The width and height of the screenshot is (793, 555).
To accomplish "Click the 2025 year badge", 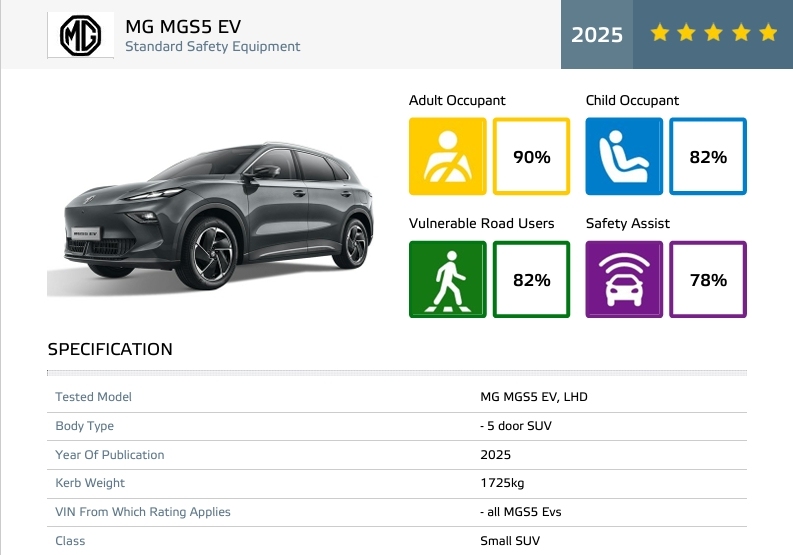I will click(597, 34).
